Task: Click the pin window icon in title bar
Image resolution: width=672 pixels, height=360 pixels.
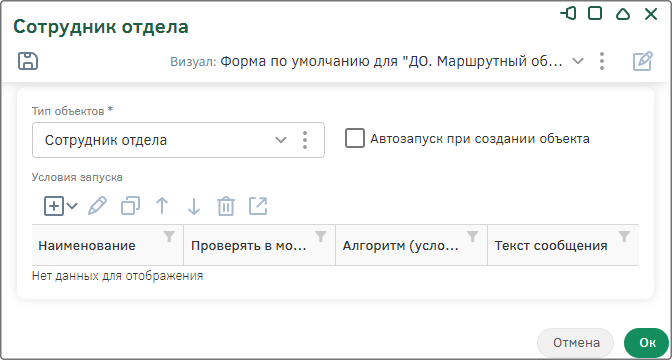Action: click(x=568, y=14)
